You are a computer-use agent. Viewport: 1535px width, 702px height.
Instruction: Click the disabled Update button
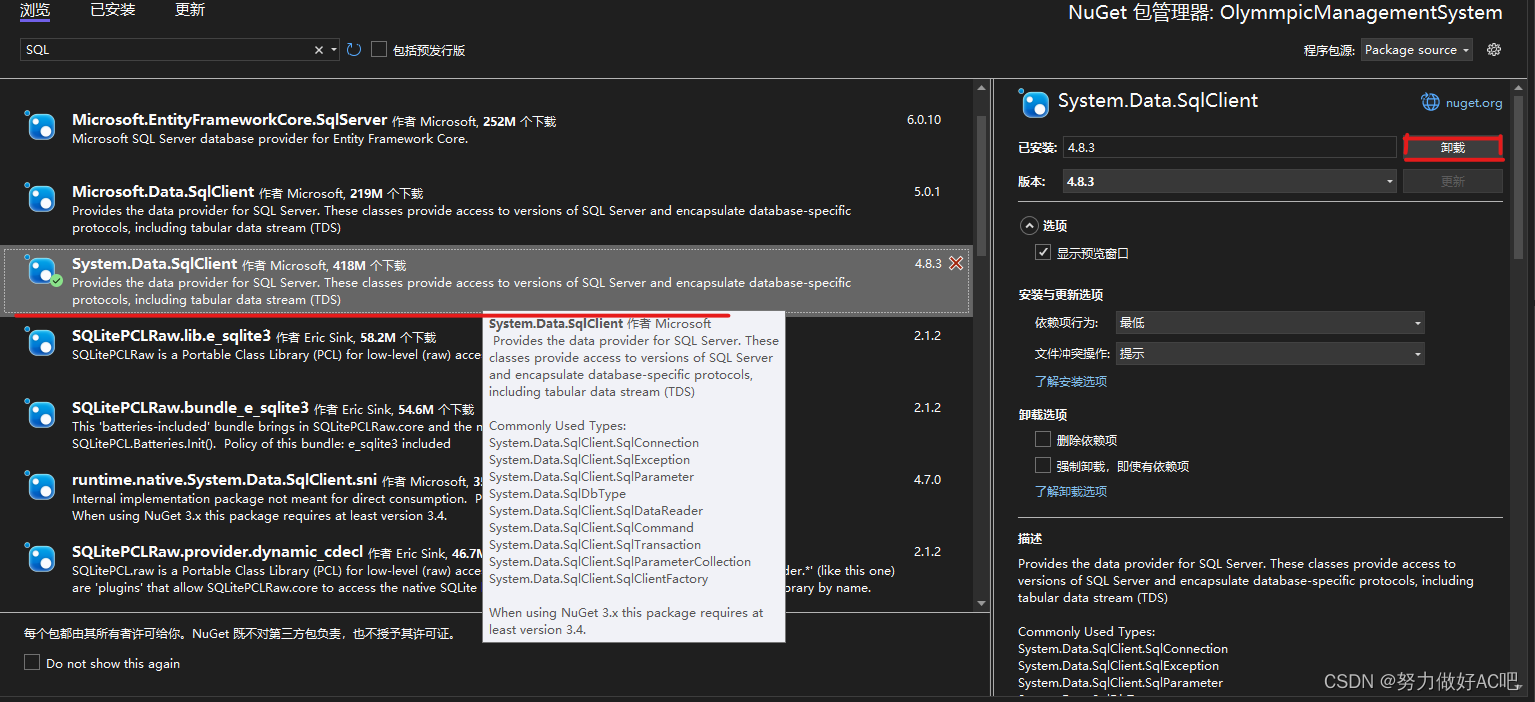(x=1453, y=181)
